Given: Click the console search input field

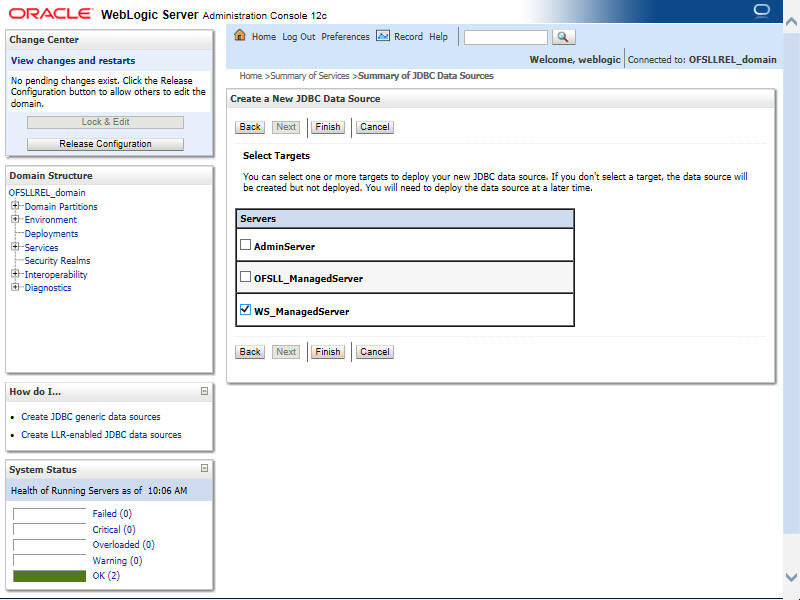Looking at the screenshot, I should [x=506, y=37].
